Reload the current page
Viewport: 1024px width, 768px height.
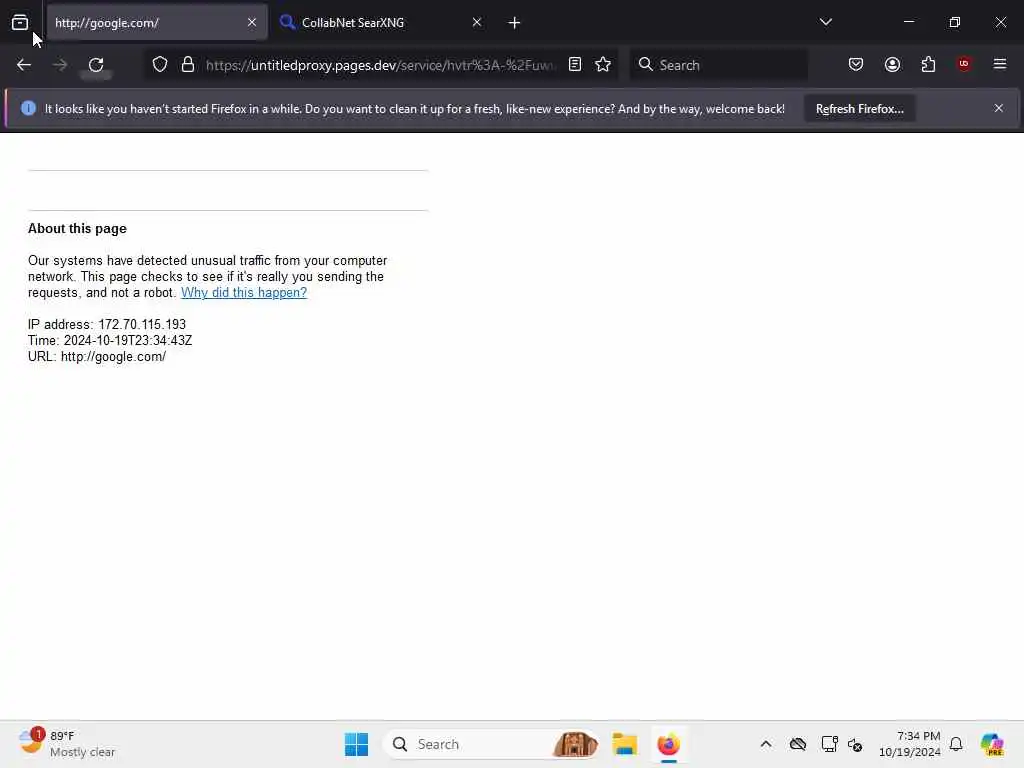tap(96, 65)
